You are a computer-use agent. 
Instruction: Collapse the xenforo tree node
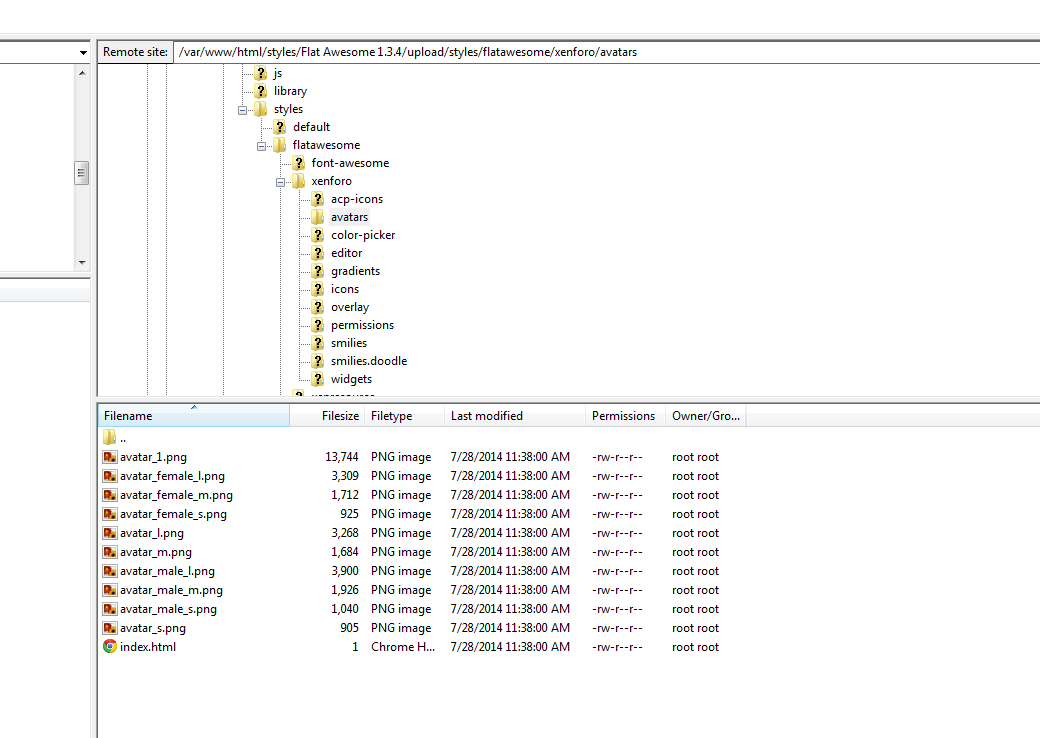click(x=281, y=182)
